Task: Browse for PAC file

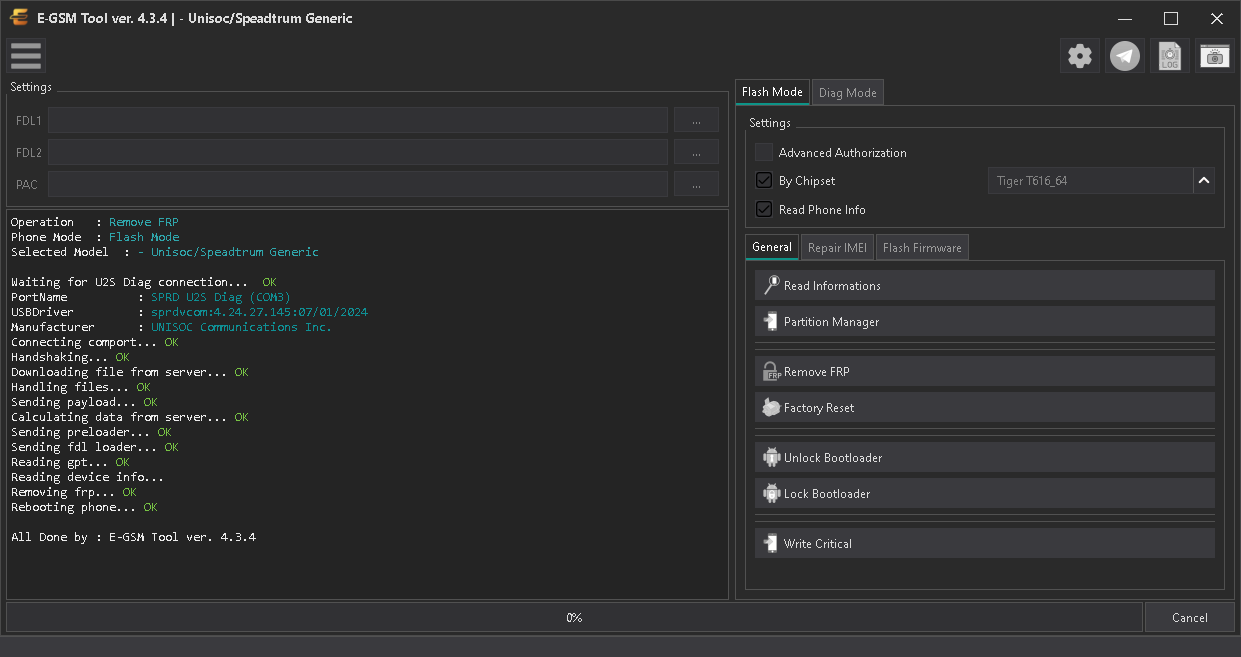Action: [696, 184]
